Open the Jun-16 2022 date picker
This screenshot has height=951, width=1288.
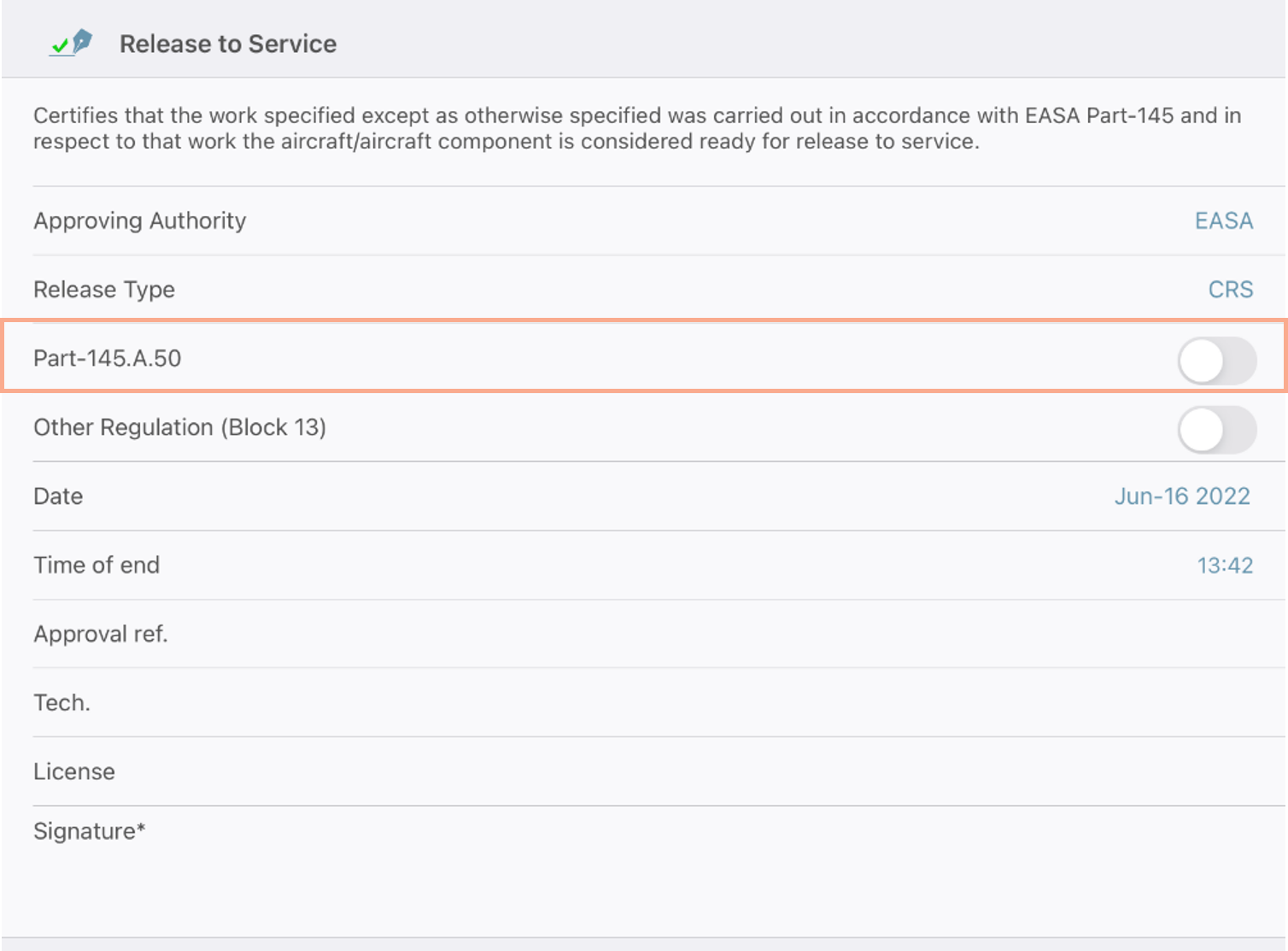pyautogui.click(x=1182, y=496)
